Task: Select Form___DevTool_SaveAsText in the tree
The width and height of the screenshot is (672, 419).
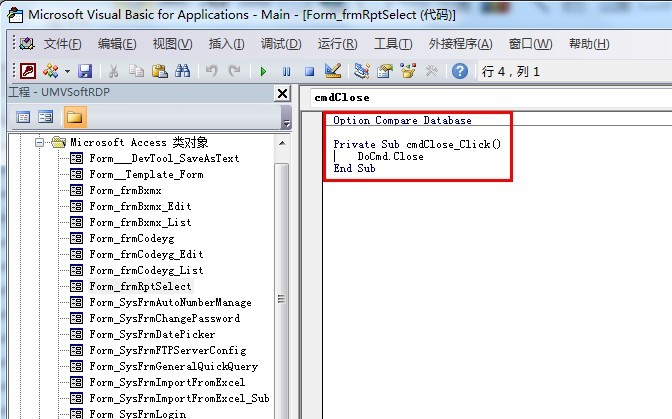Action: point(164,159)
